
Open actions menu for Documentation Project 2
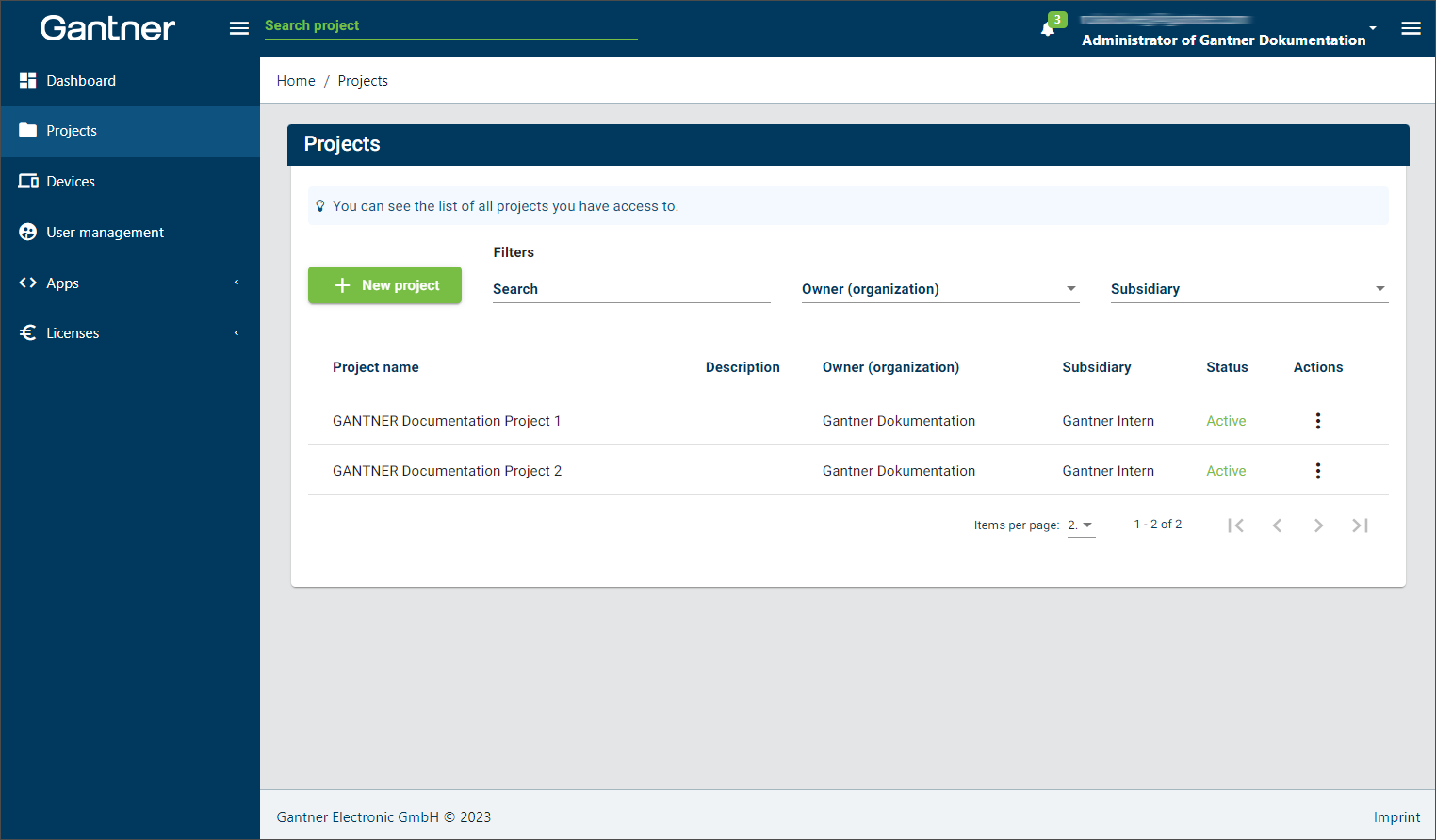(1317, 471)
